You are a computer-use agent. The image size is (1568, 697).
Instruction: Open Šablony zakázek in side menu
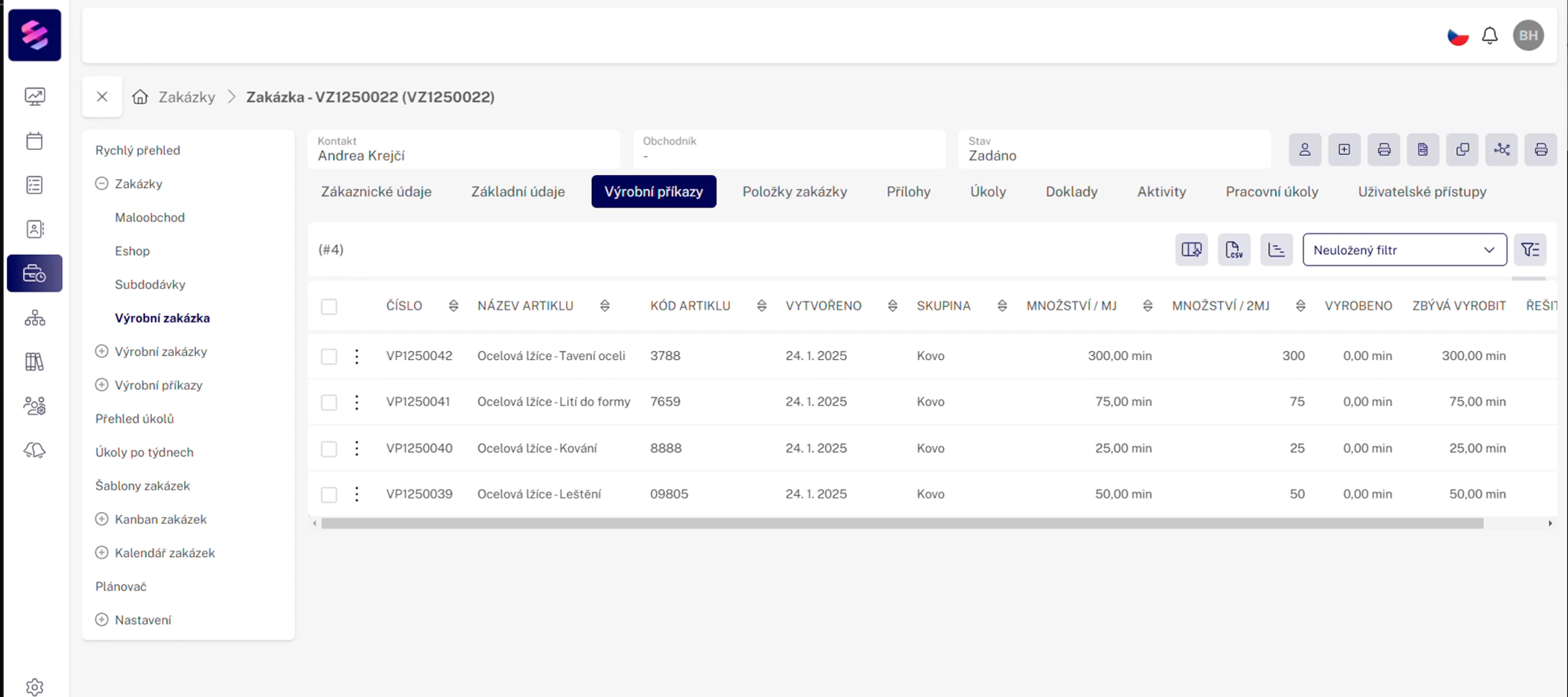(142, 486)
